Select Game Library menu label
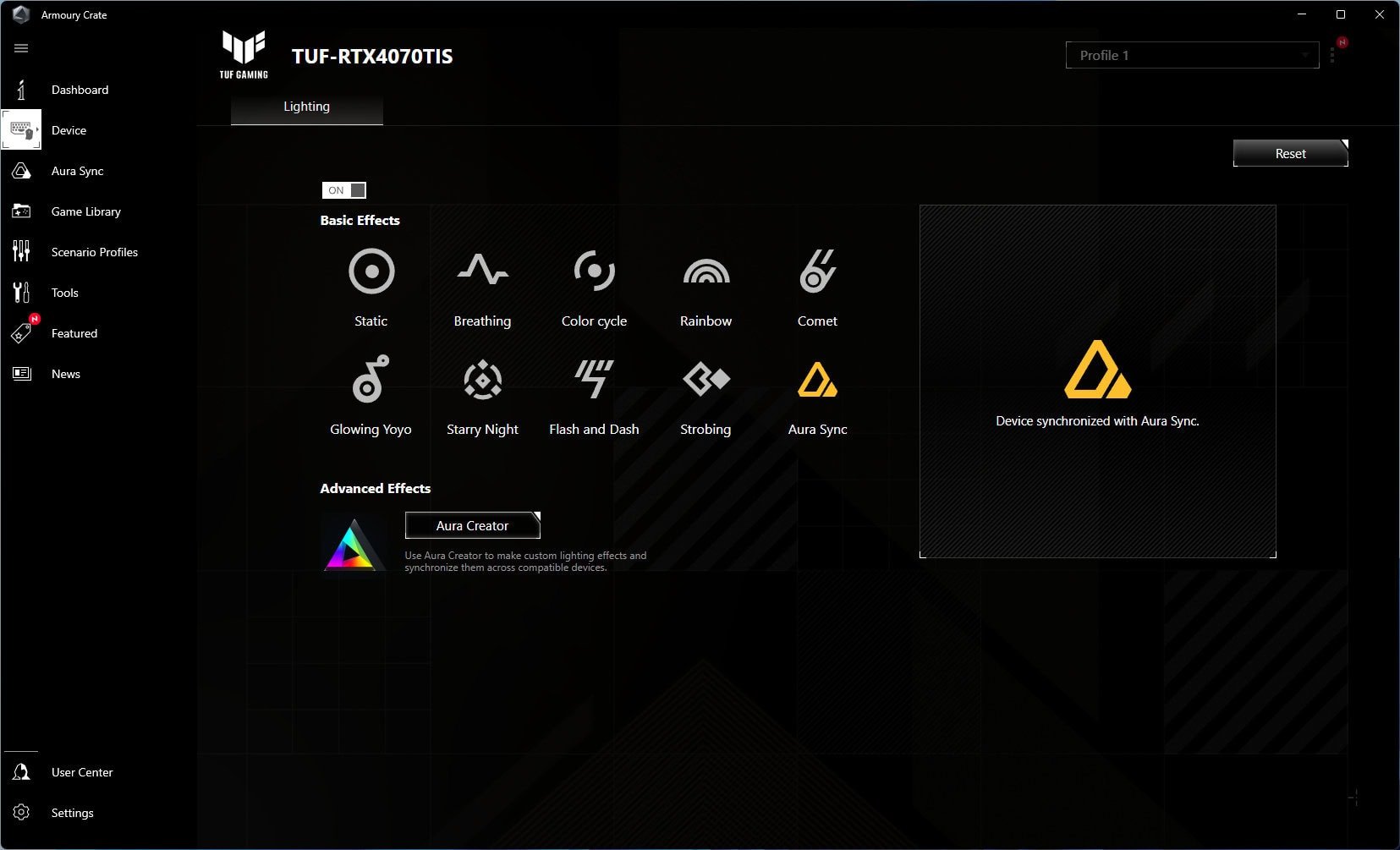The image size is (1400, 850). tap(86, 211)
